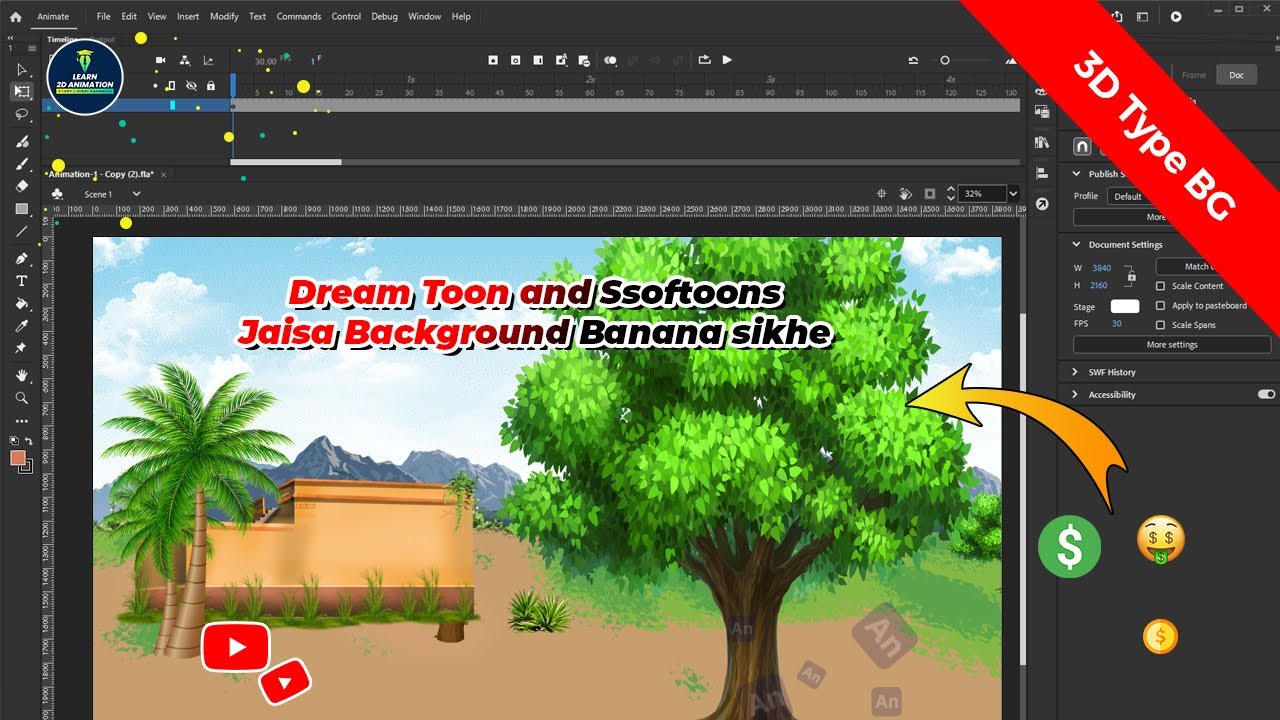Toggle the Accessibility switch
Viewport: 1280px width, 720px height.
click(x=1266, y=395)
